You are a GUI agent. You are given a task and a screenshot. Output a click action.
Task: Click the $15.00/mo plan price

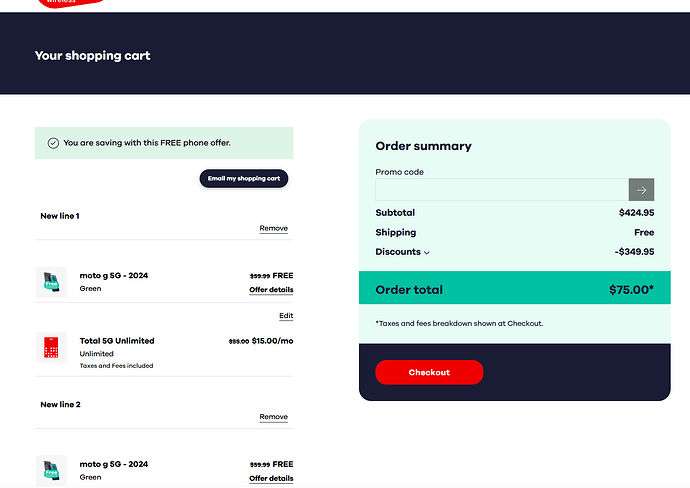pyautogui.click(x=272, y=341)
